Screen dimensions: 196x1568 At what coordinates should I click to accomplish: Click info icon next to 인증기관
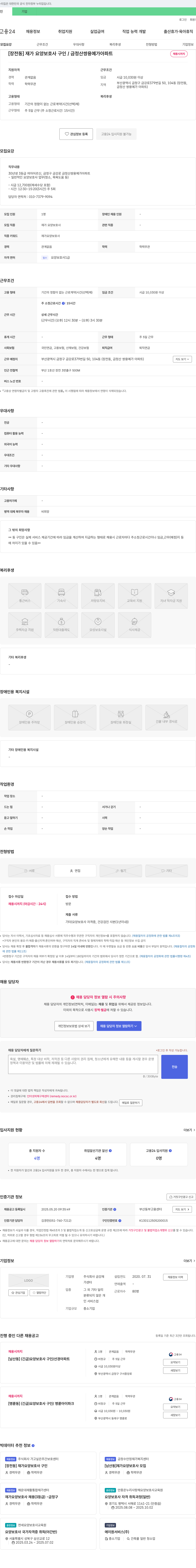point(115,1209)
